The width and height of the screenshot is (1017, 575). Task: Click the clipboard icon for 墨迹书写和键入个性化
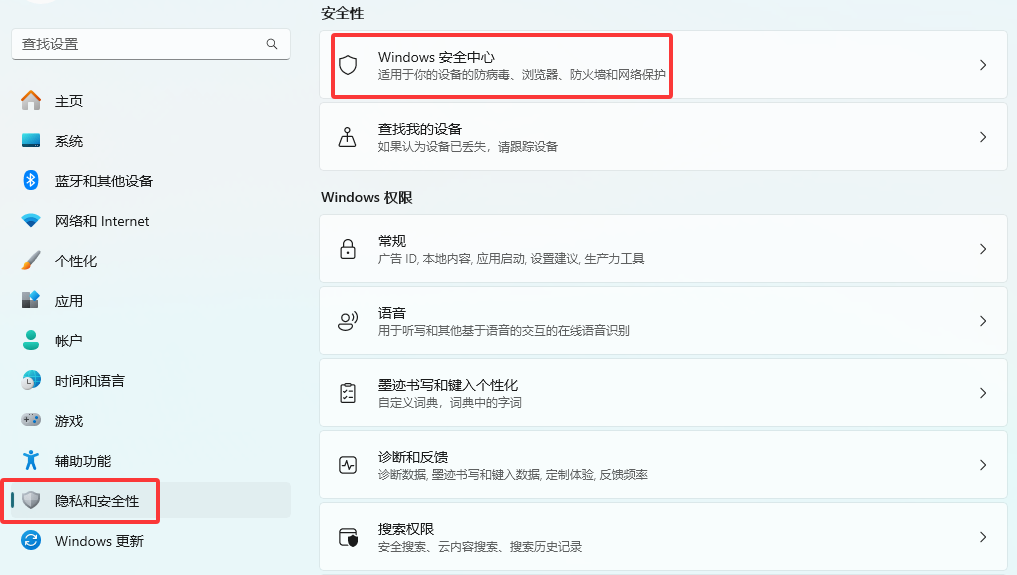[348, 393]
